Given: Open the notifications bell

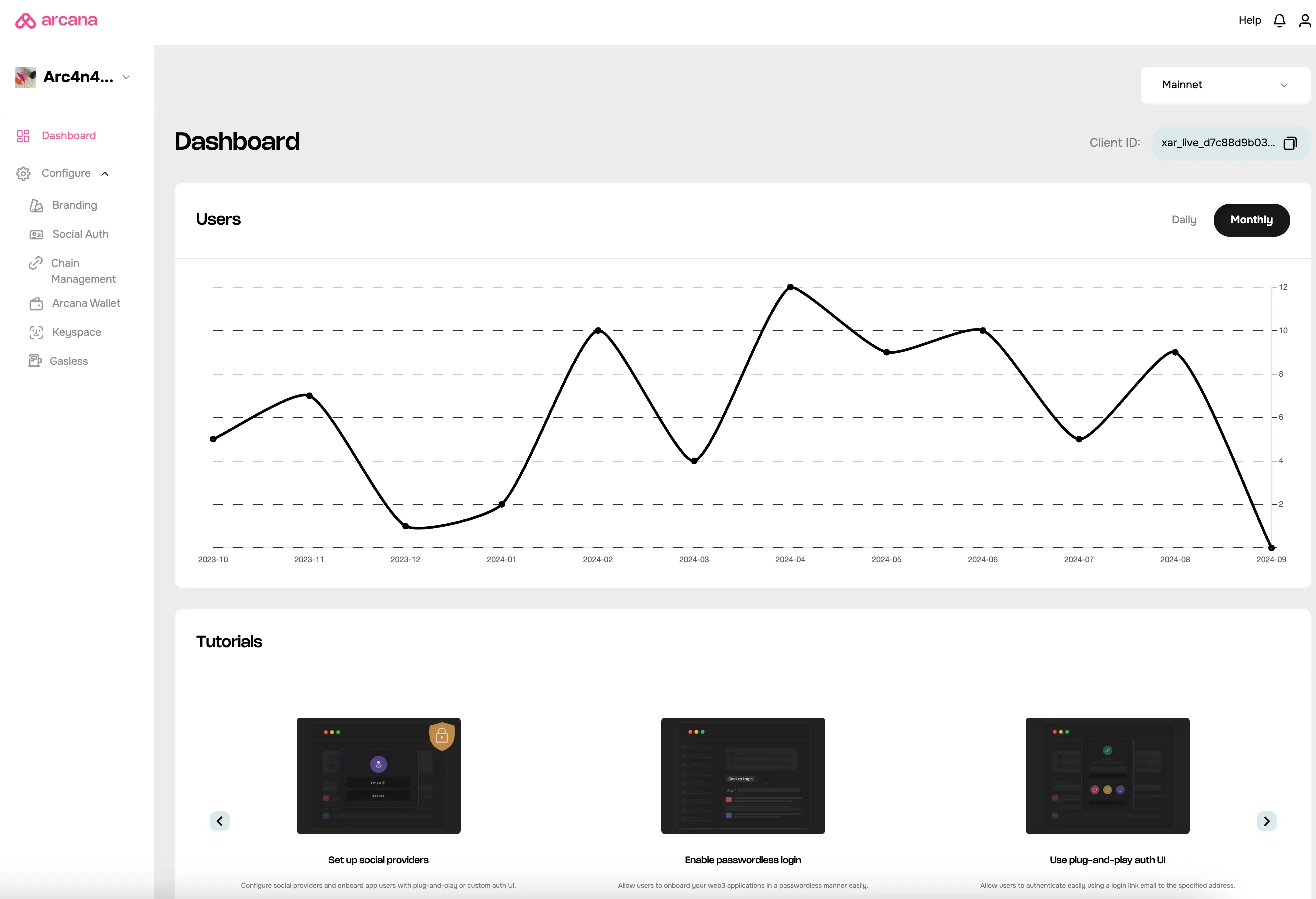Looking at the screenshot, I should (1279, 21).
